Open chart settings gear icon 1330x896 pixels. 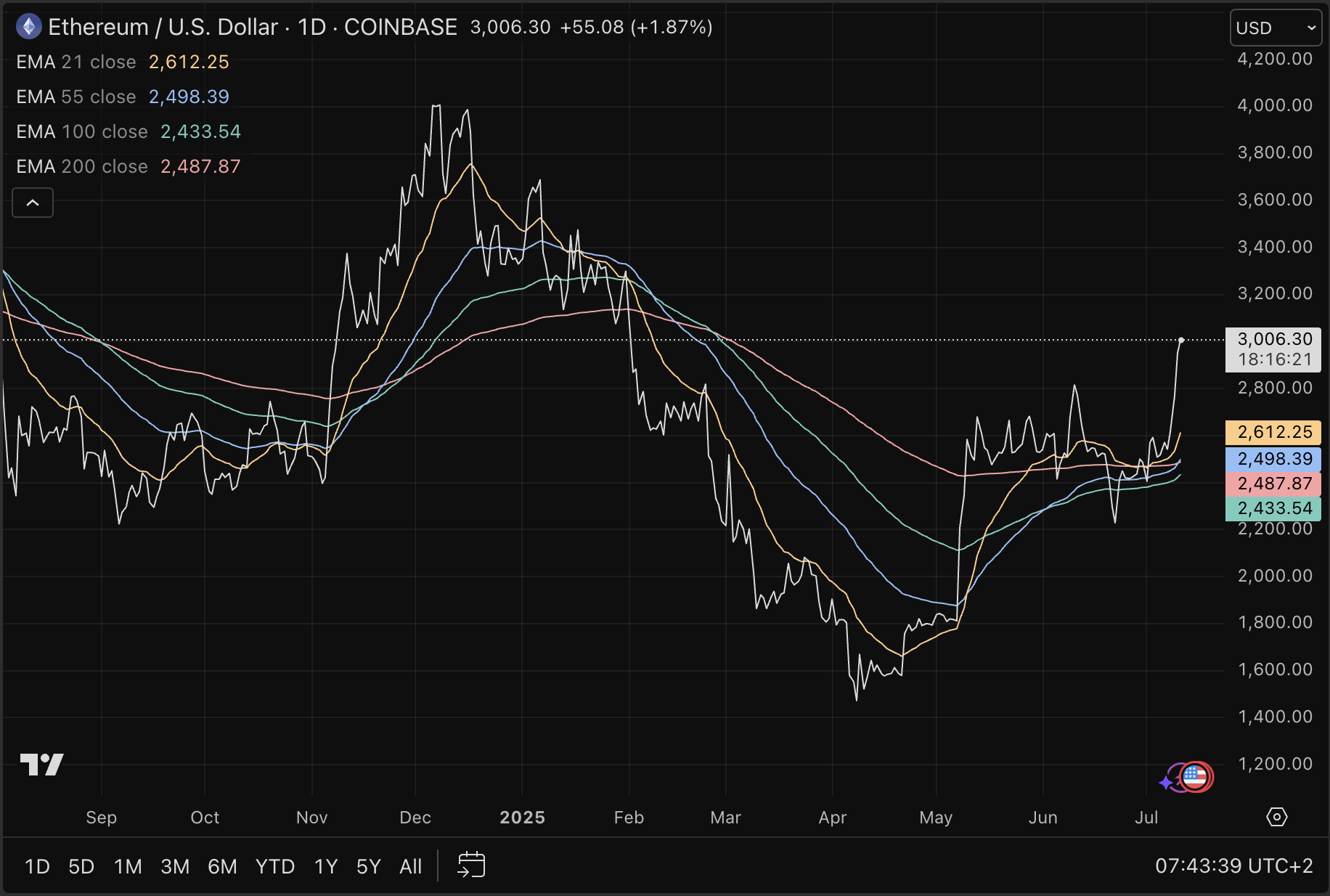pos(1276,817)
